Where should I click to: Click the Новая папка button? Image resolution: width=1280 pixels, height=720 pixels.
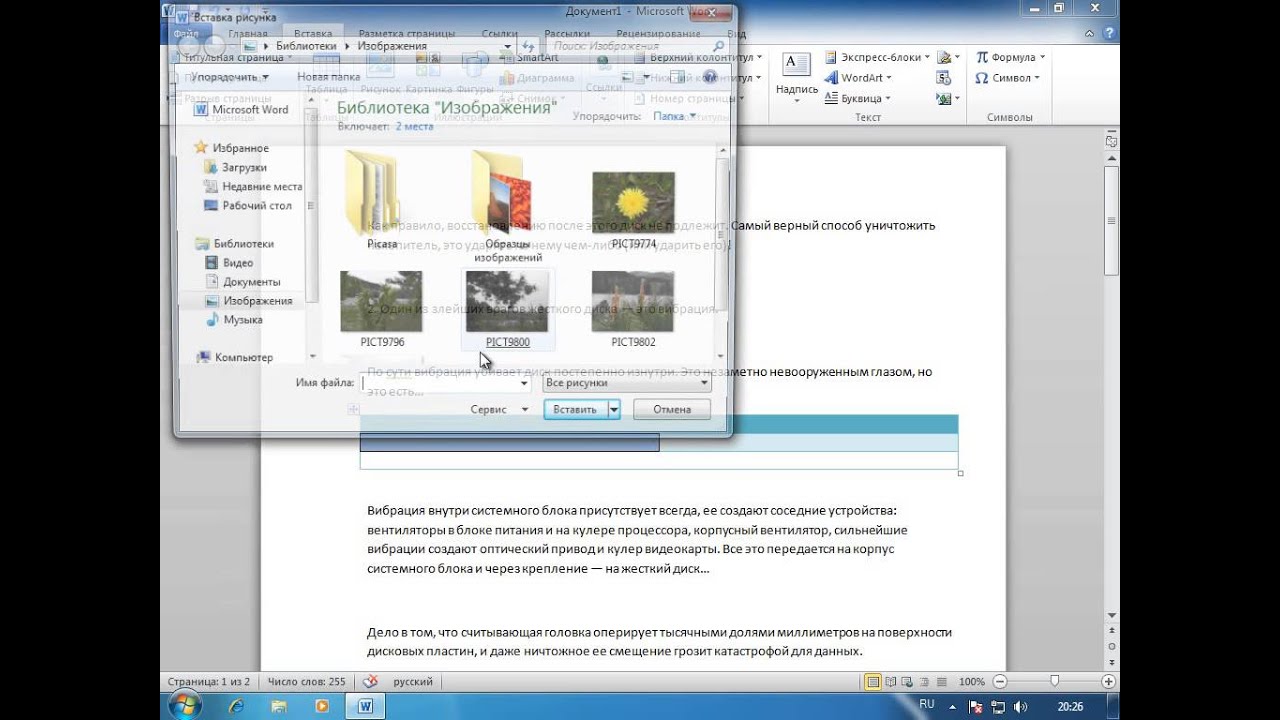pos(328,76)
